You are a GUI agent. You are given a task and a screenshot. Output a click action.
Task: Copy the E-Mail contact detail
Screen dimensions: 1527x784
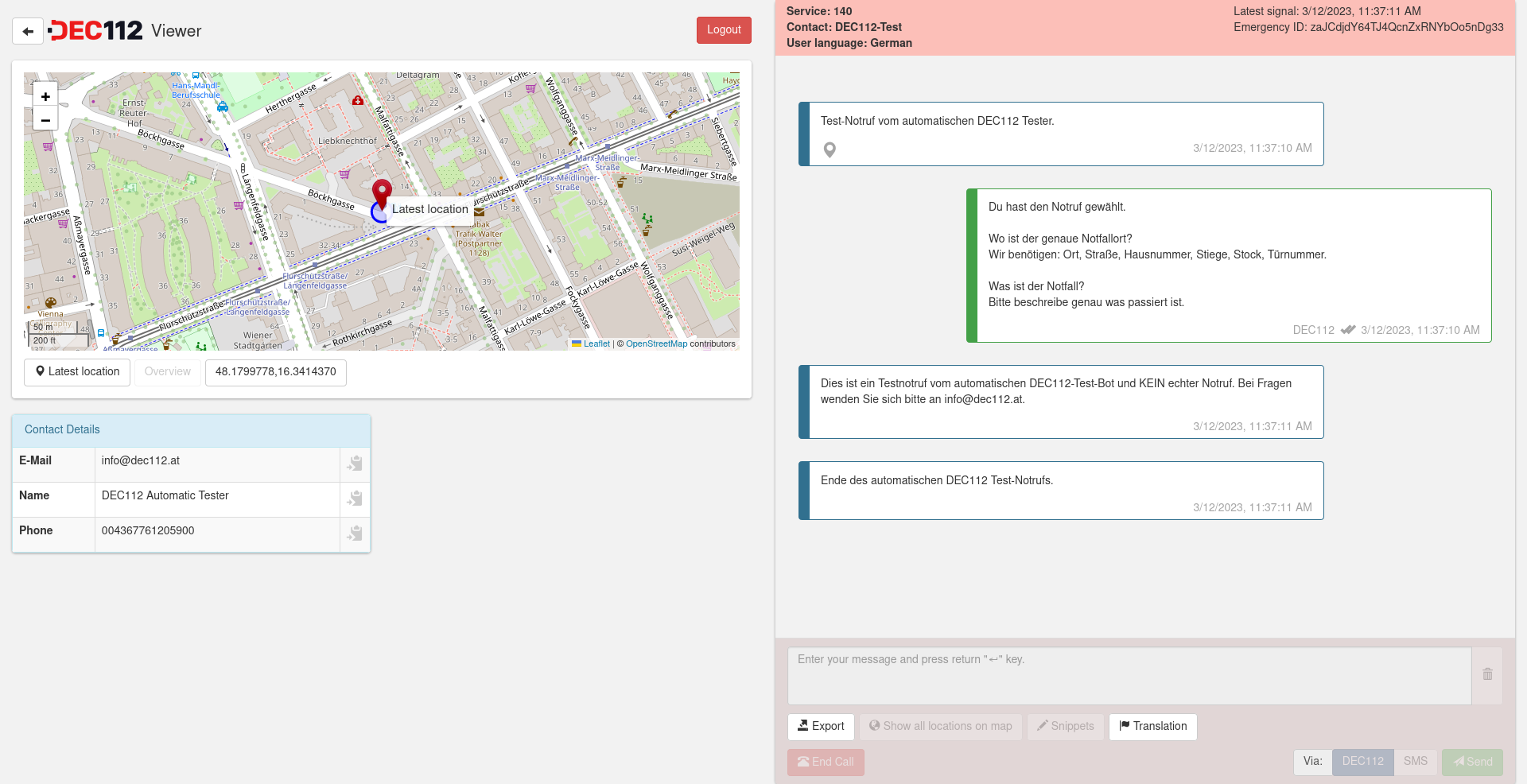[355, 464]
